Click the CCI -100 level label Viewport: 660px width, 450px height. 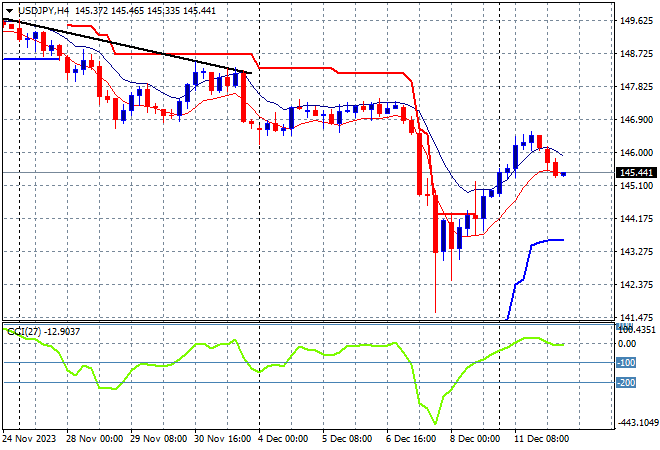(x=626, y=363)
